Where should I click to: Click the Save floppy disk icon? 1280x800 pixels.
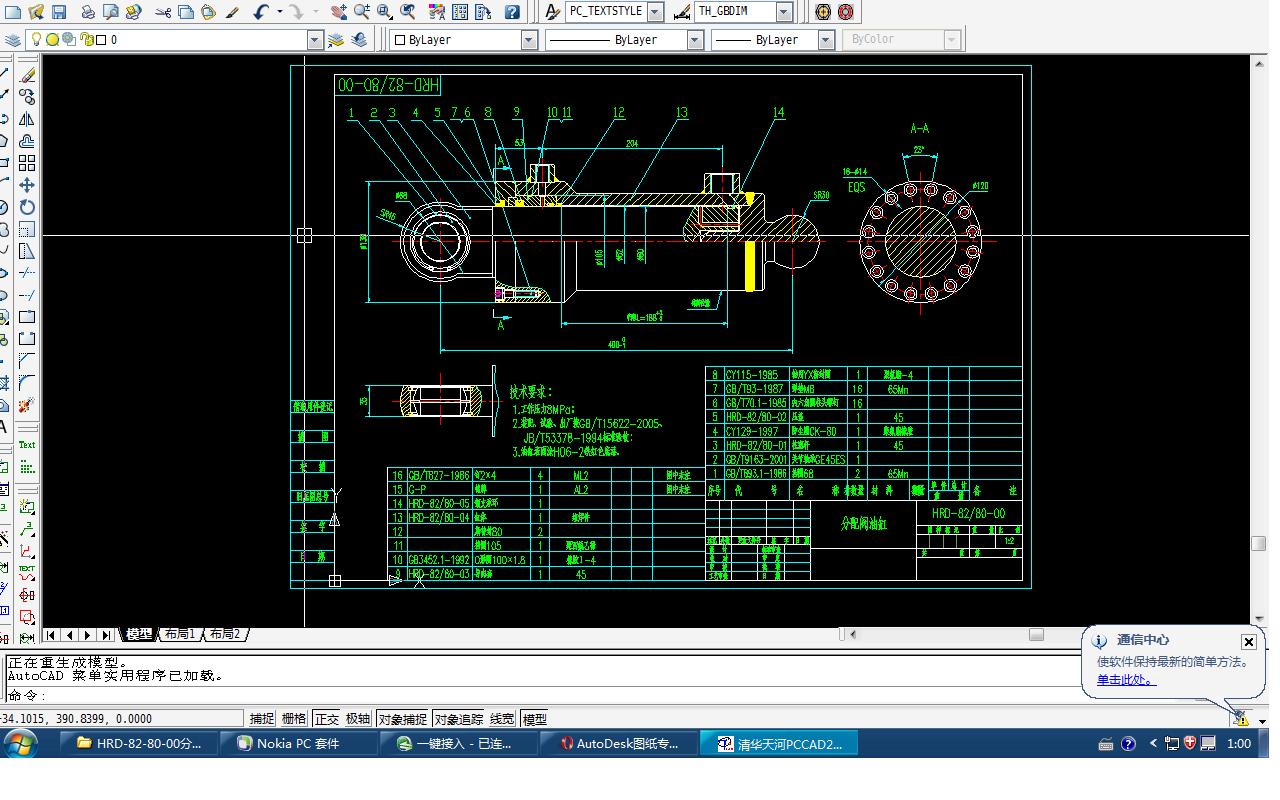click(x=59, y=12)
